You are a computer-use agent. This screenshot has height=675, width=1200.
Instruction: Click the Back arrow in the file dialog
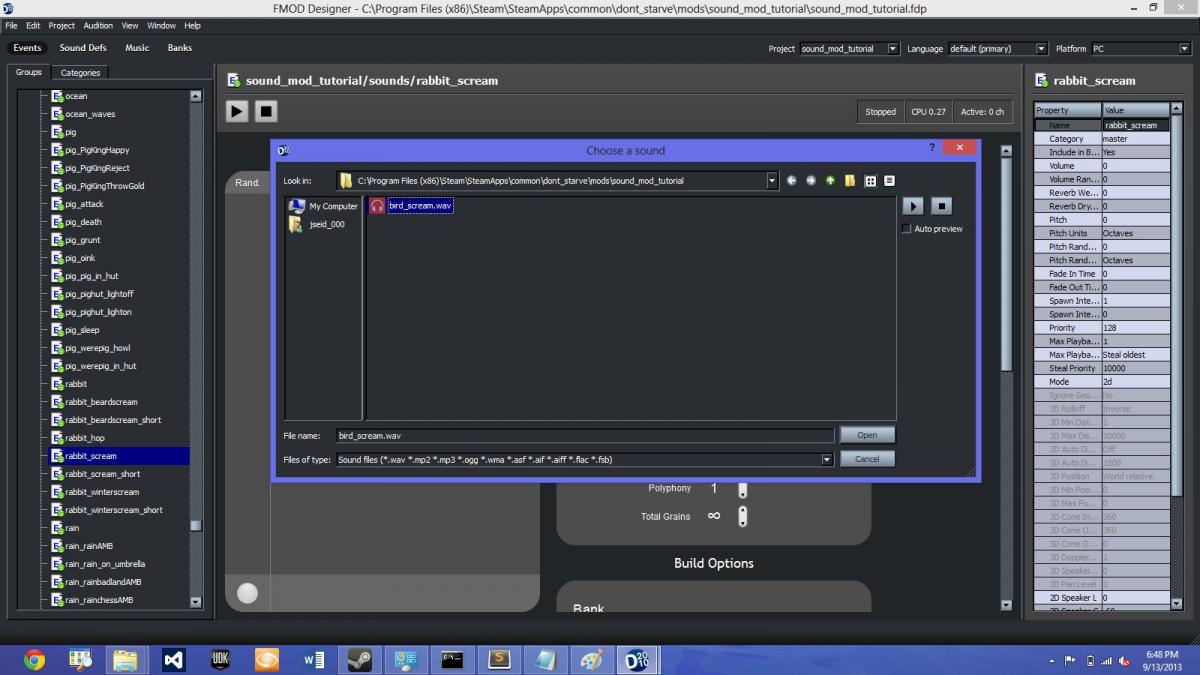[791, 181]
